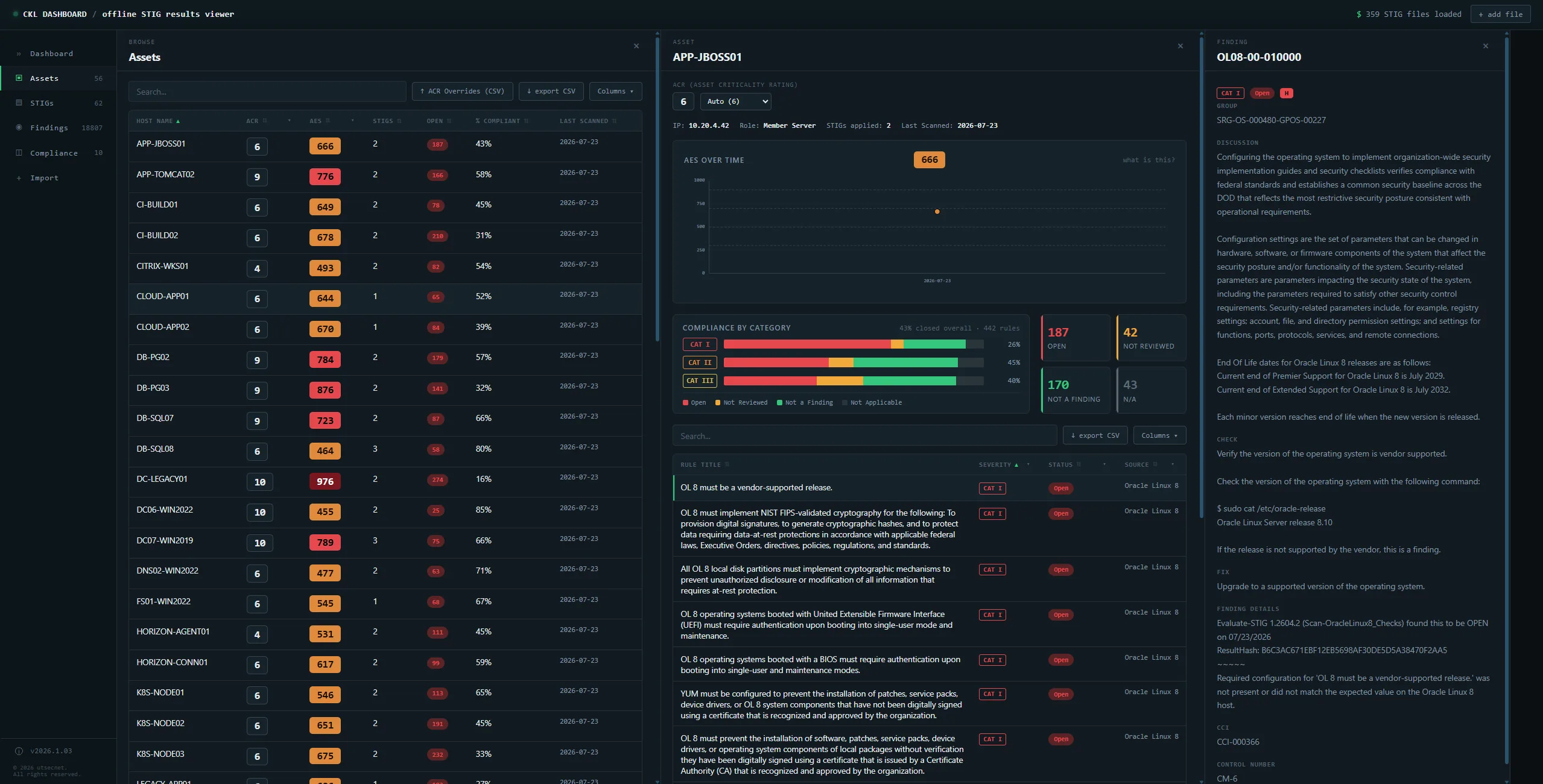
Task: Click the CAT I compliance bar
Action: pyautogui.click(x=854, y=344)
